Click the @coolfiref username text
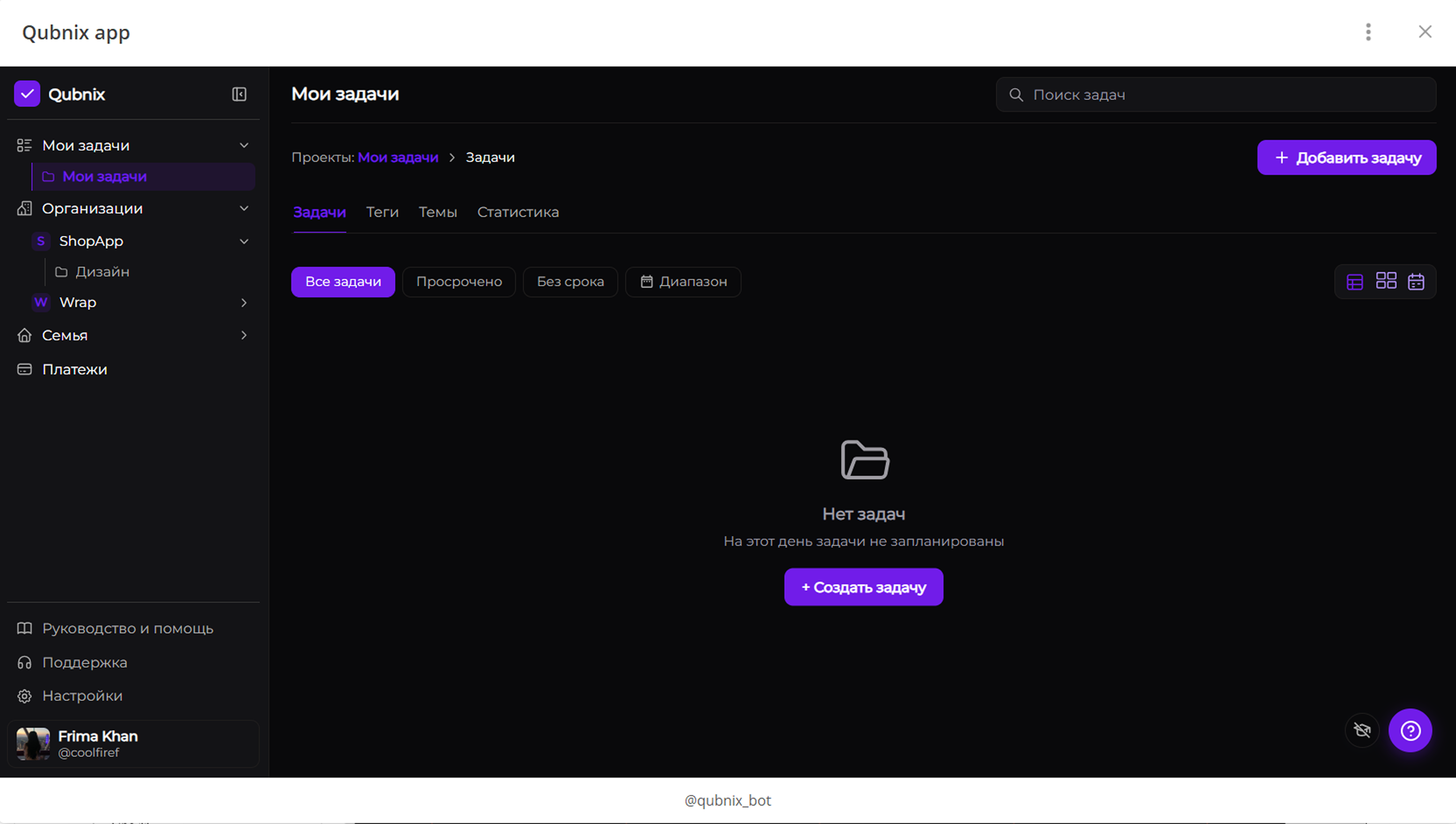Screen dimensions: 1456x824 (89, 753)
